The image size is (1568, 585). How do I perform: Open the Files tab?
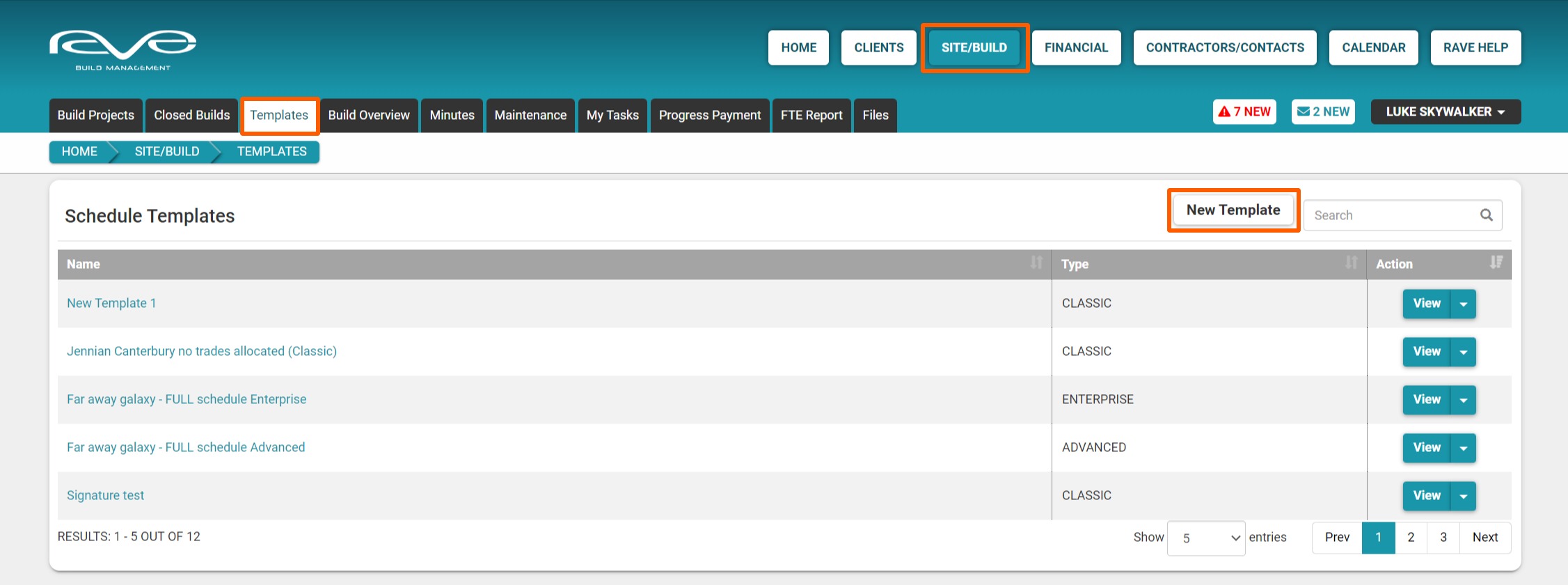[876, 115]
